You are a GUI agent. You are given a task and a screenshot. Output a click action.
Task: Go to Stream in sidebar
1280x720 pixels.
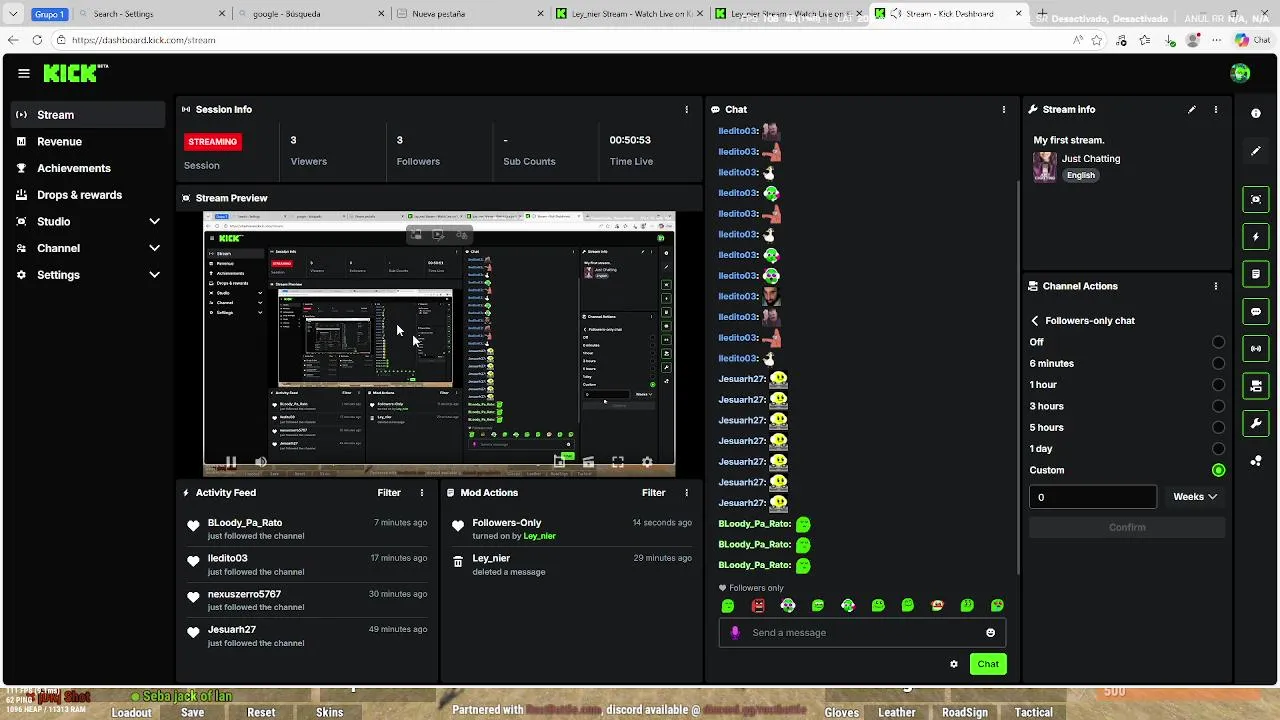88,115
